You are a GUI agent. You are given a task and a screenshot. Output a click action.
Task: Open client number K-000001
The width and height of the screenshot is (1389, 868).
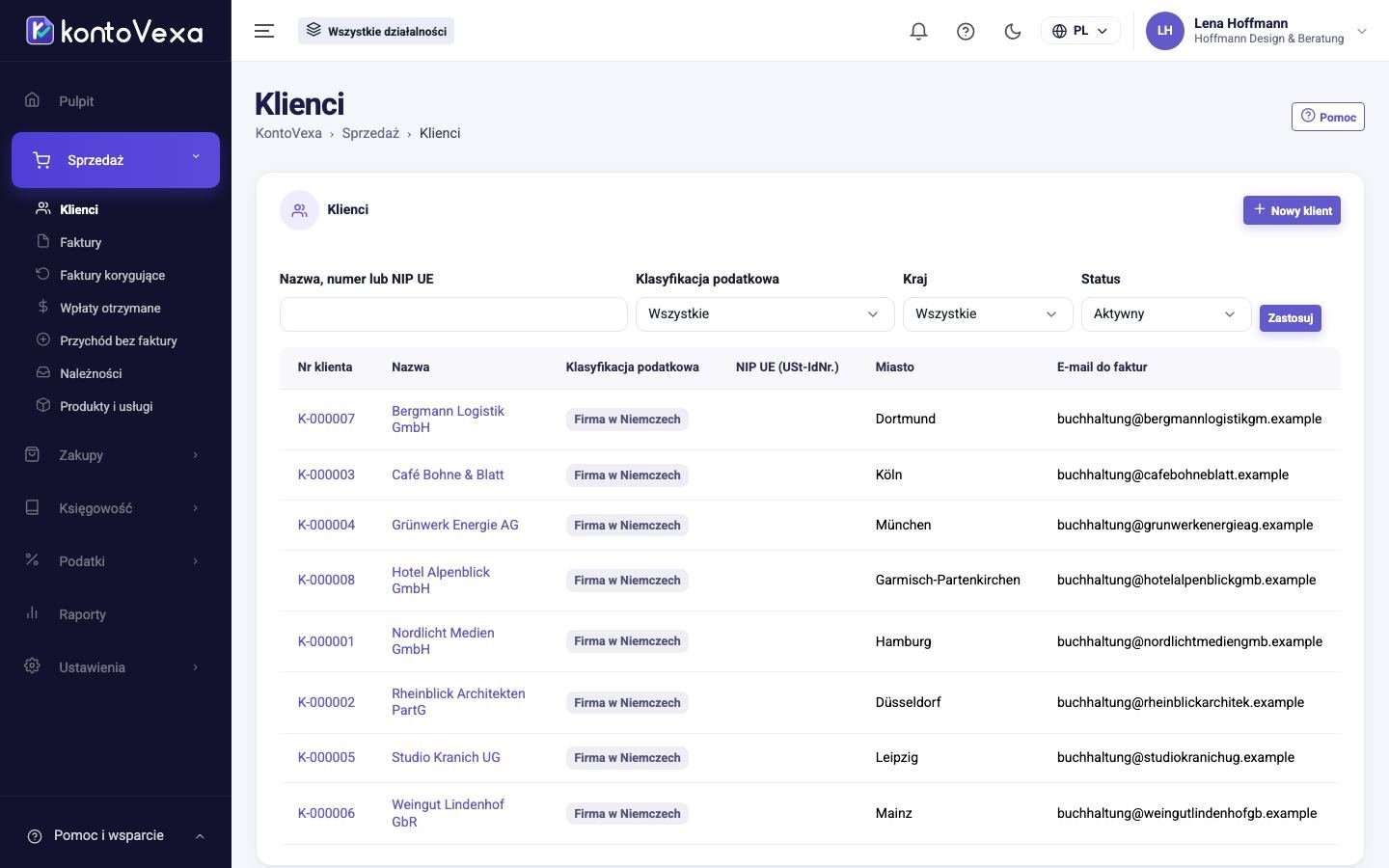tap(326, 641)
